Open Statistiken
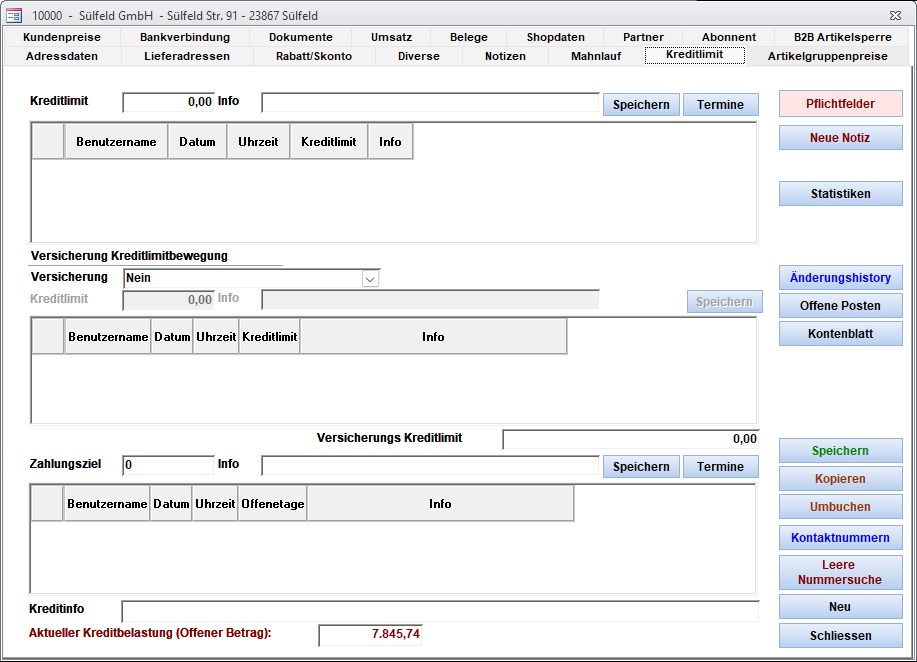917x662 pixels. pyautogui.click(x=840, y=194)
